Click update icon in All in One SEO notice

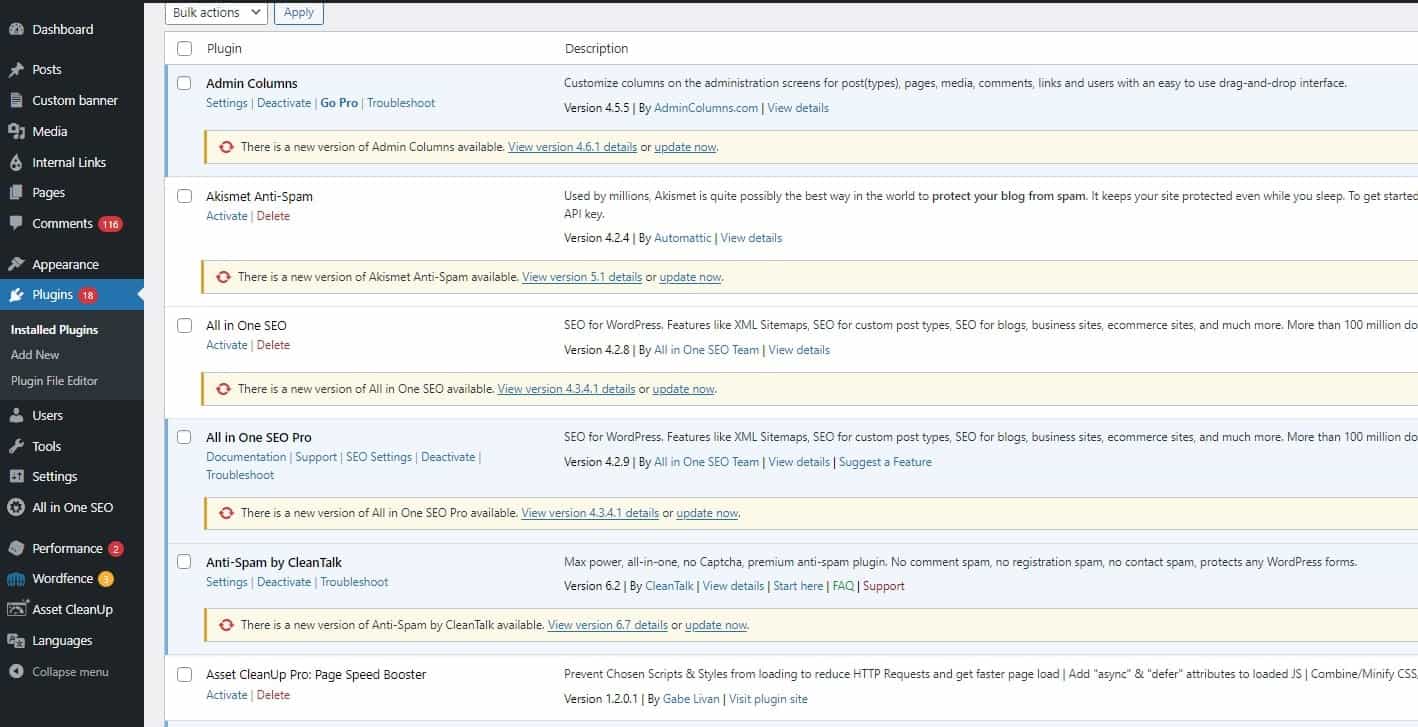[x=223, y=389]
